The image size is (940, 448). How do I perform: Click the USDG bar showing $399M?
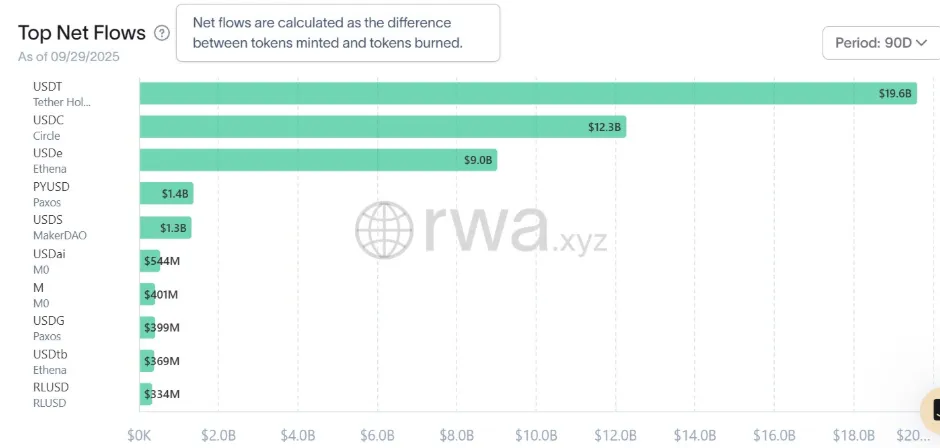coord(146,327)
